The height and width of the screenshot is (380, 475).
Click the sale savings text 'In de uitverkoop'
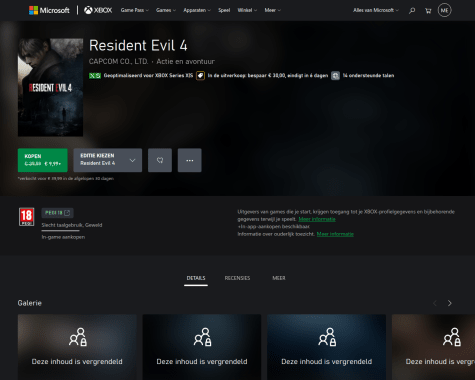(x=268, y=76)
